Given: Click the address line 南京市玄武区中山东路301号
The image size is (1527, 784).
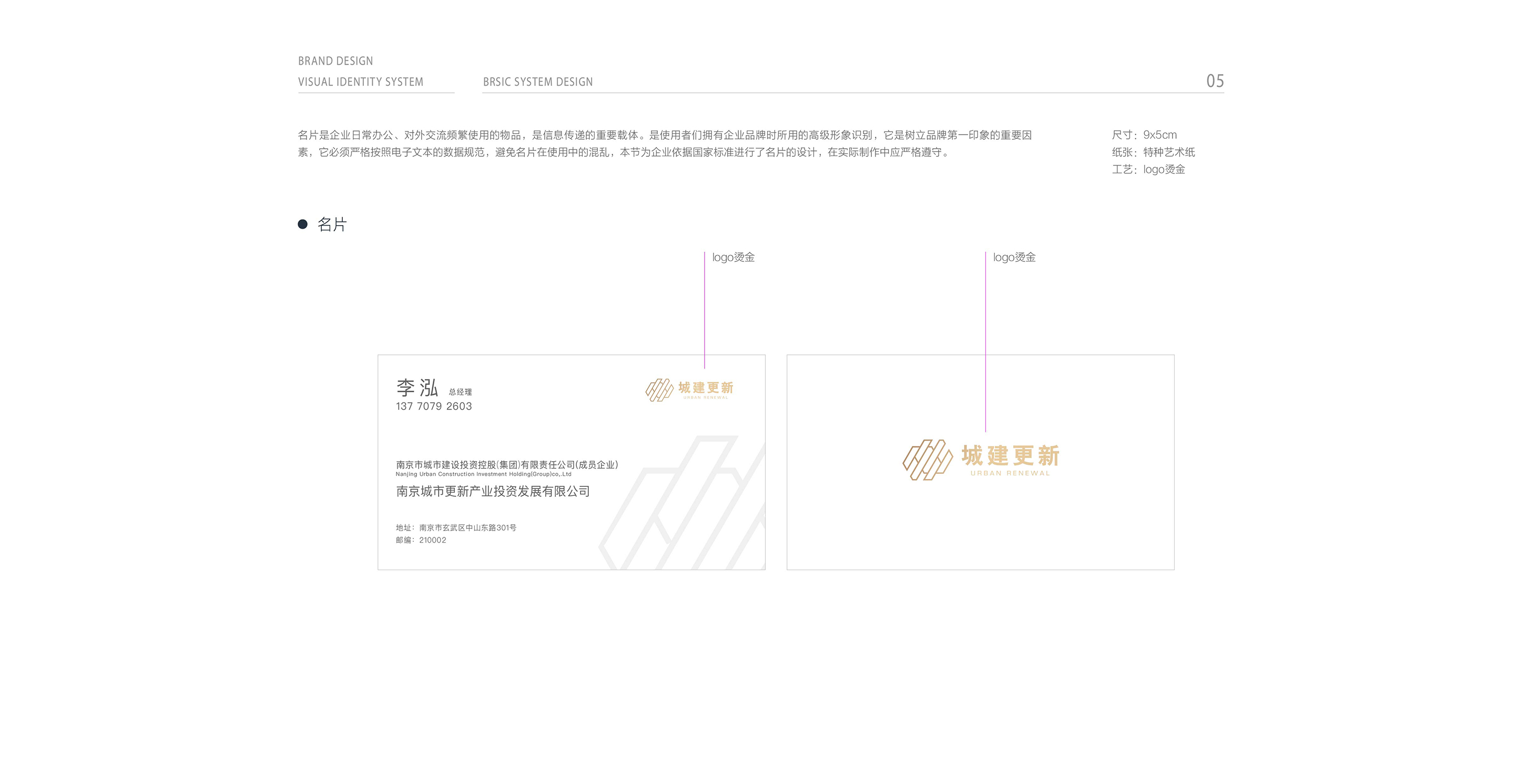Looking at the screenshot, I should [x=456, y=527].
